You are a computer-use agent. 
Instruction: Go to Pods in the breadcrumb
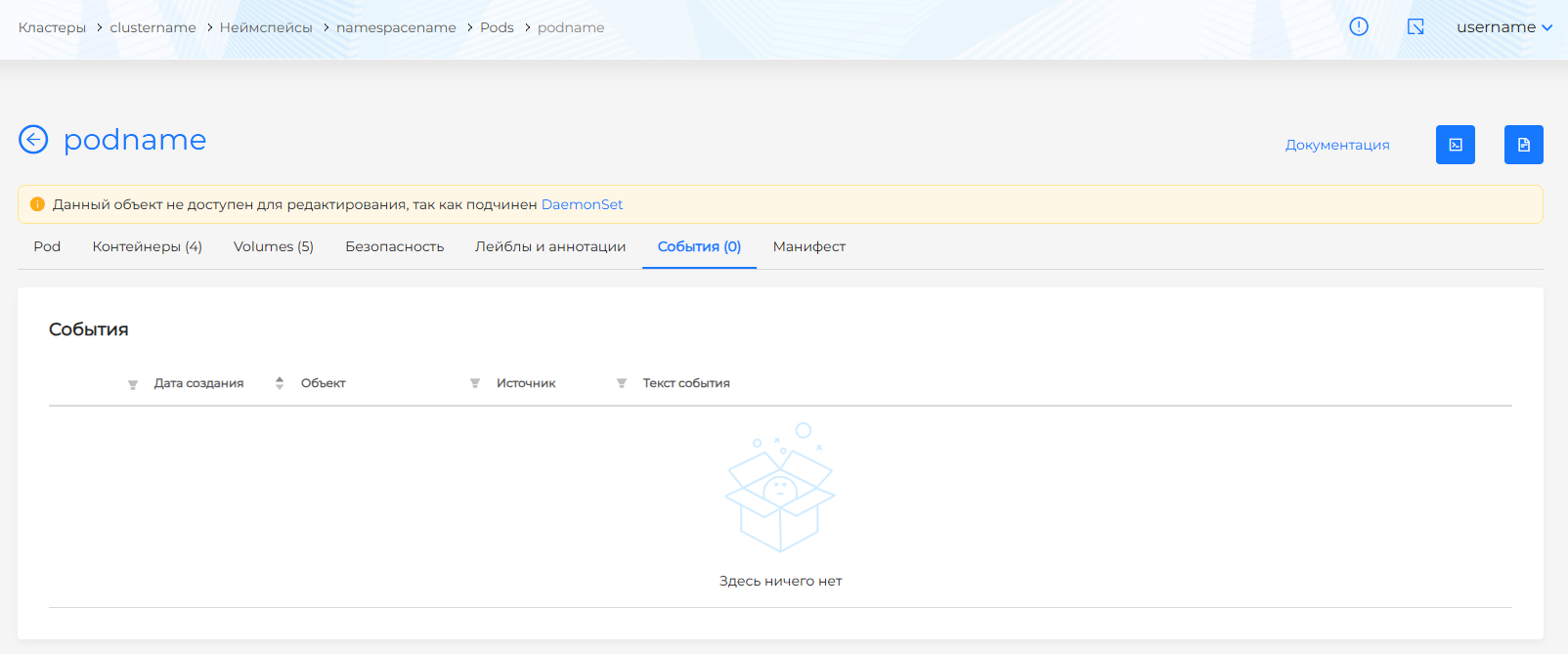point(497,27)
